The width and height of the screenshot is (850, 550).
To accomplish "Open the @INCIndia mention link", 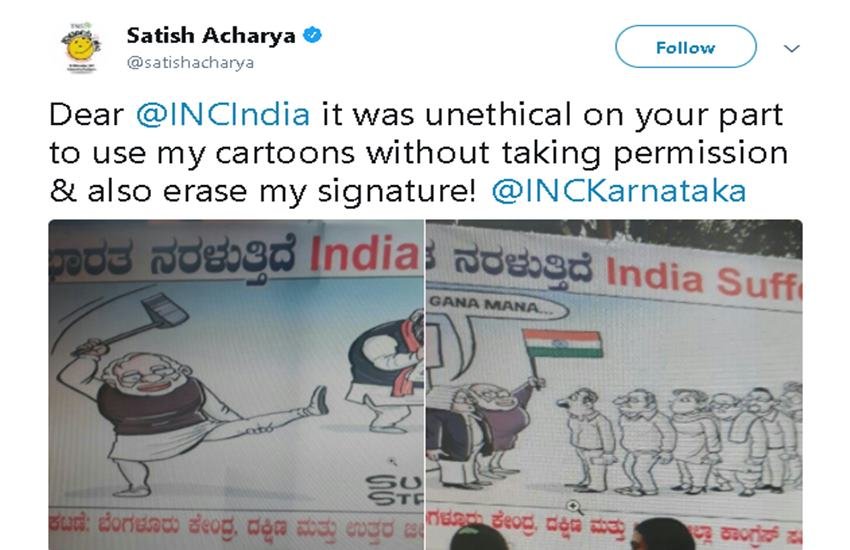I will [223, 115].
